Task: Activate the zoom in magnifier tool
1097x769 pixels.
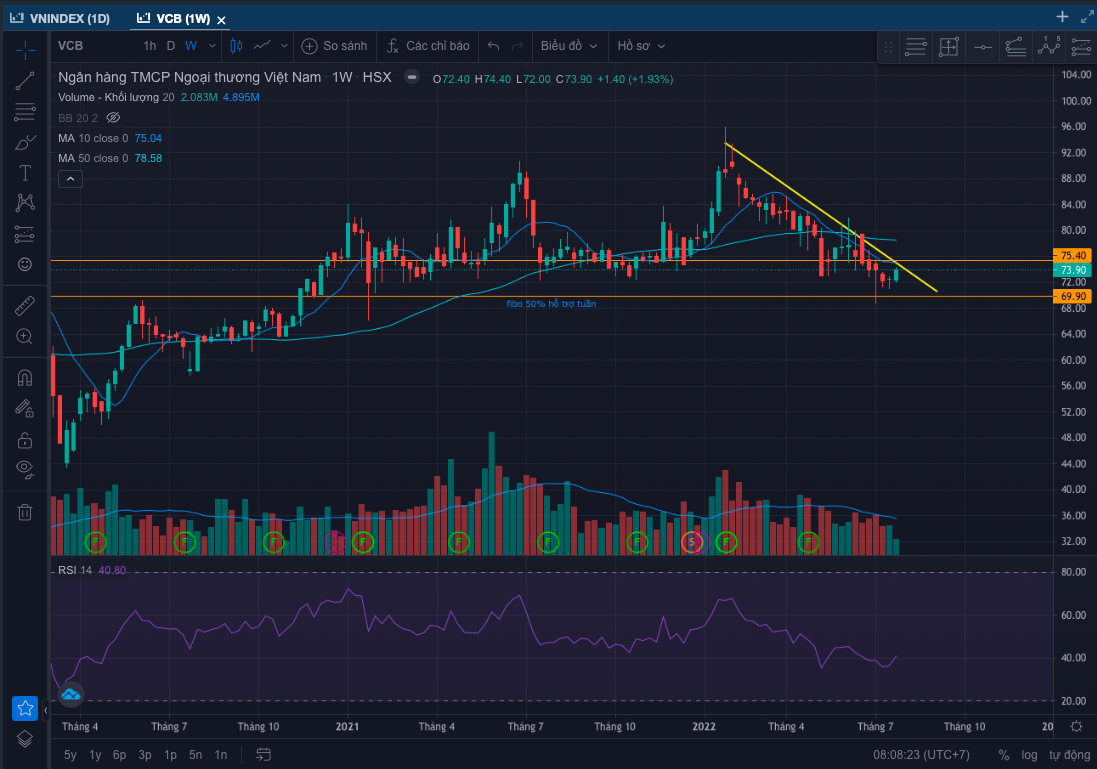Action: (24, 337)
